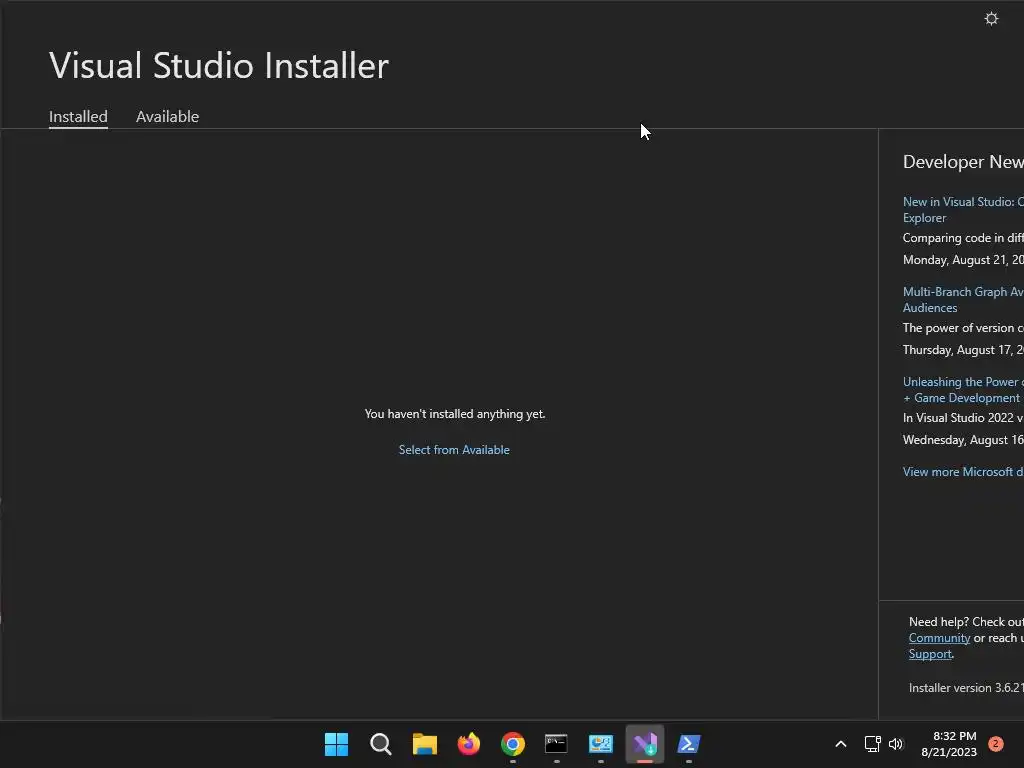Click the 'Monday, August 21' news date
Image resolution: width=1024 pixels, height=768 pixels.
(x=963, y=260)
